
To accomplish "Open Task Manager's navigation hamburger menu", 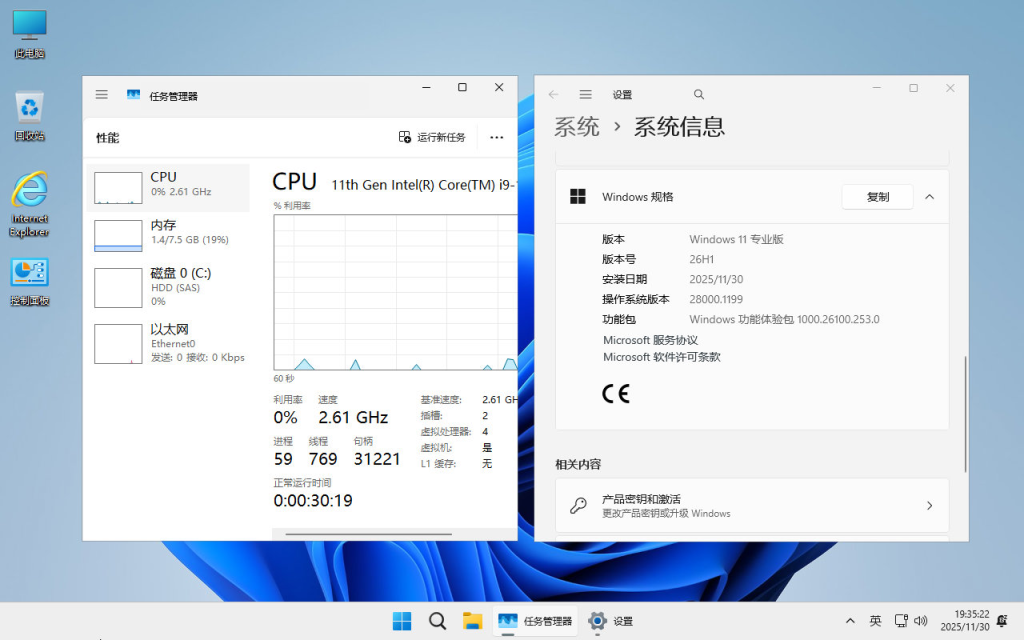I will coord(101,93).
